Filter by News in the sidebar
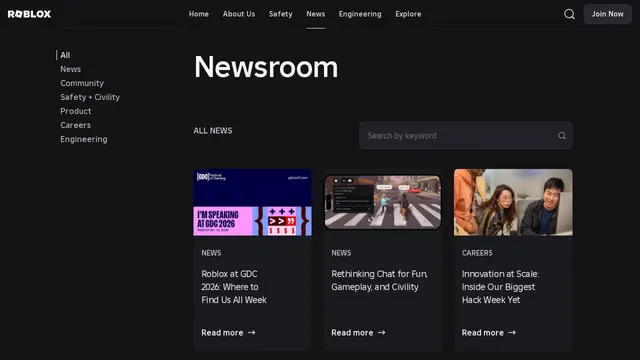This screenshot has width=640, height=360. 71,69
